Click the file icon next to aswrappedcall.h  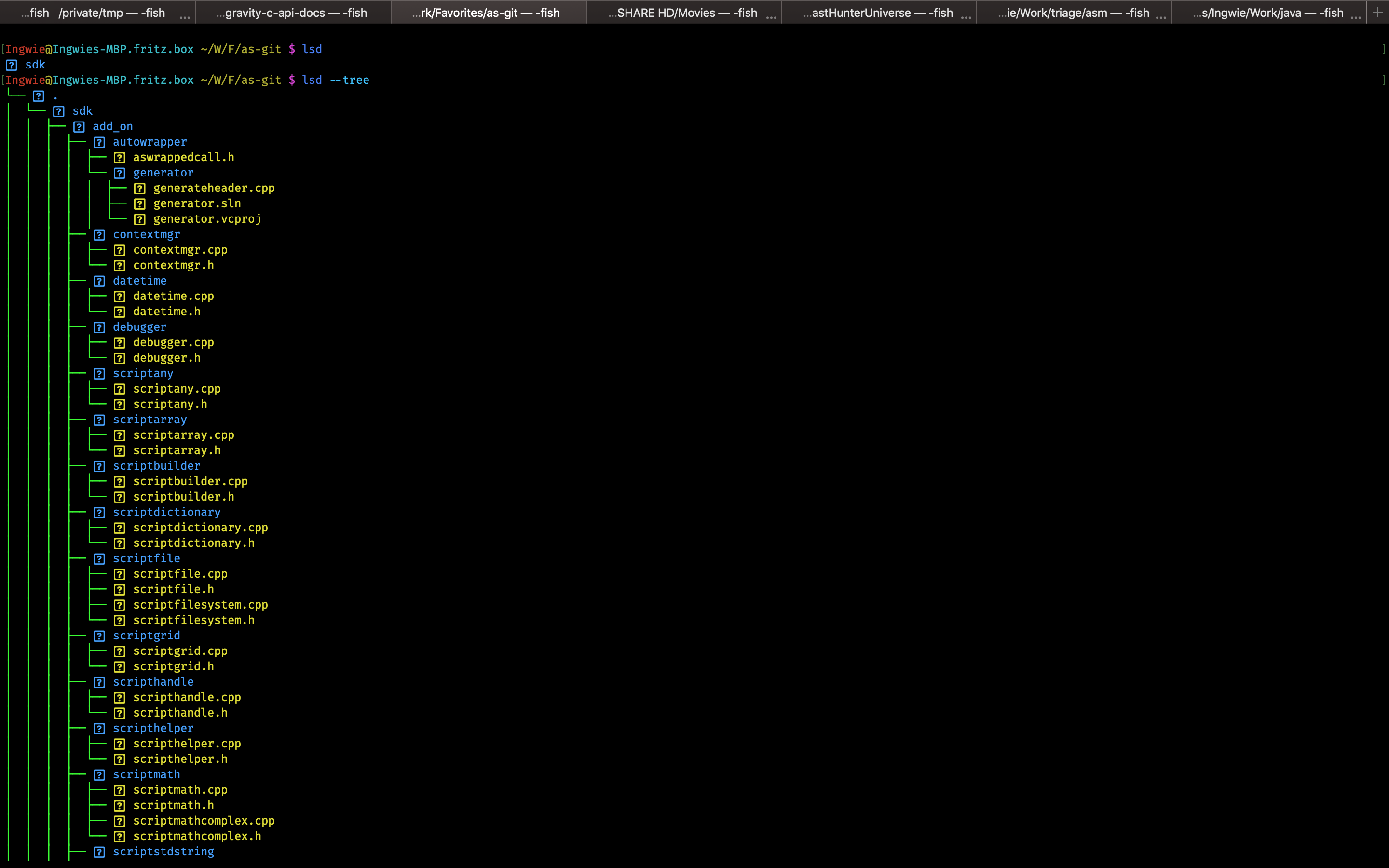pyautogui.click(x=120, y=157)
